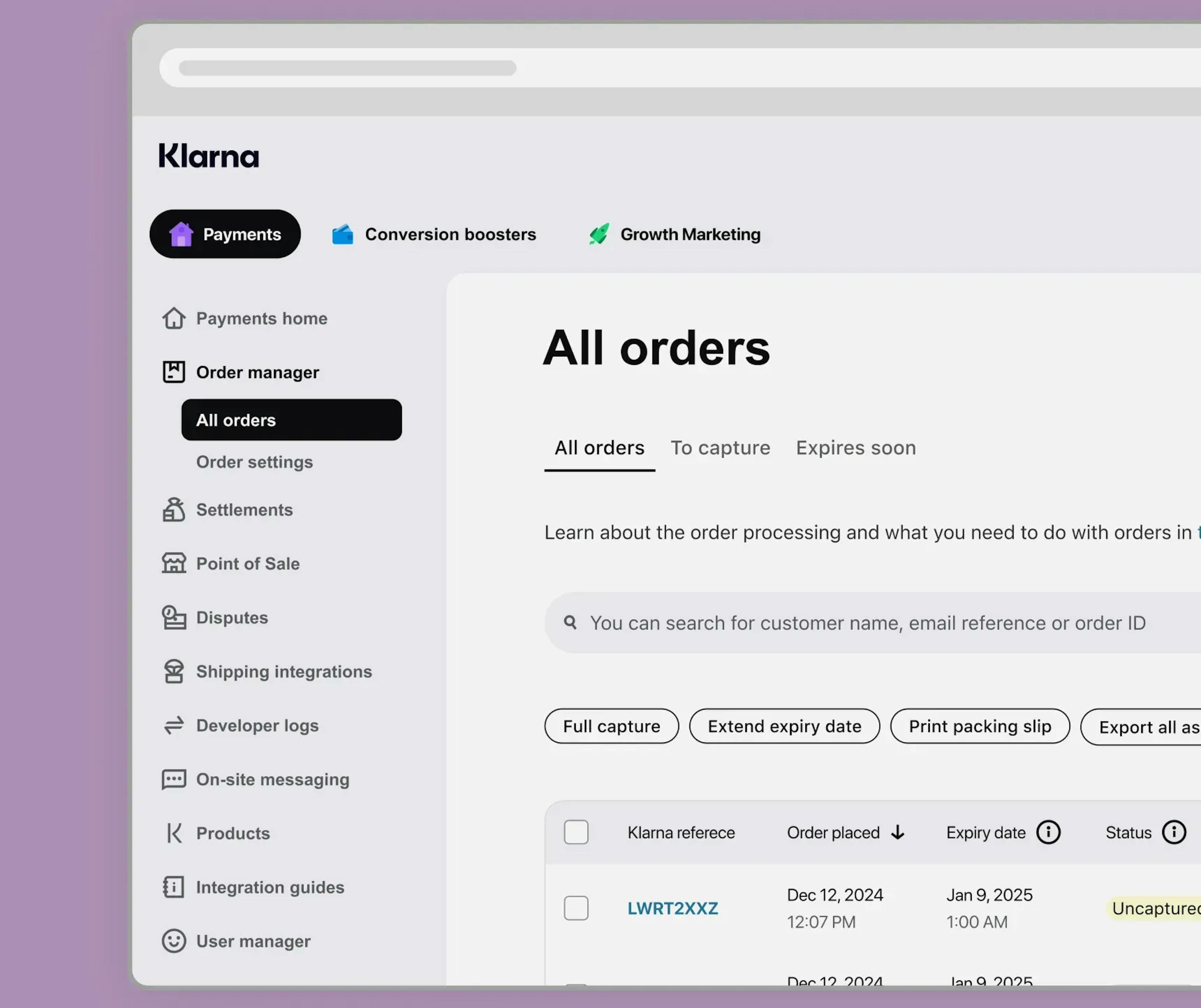Click the browser address bar
The height and width of the screenshot is (1008, 1201).
click(x=680, y=68)
